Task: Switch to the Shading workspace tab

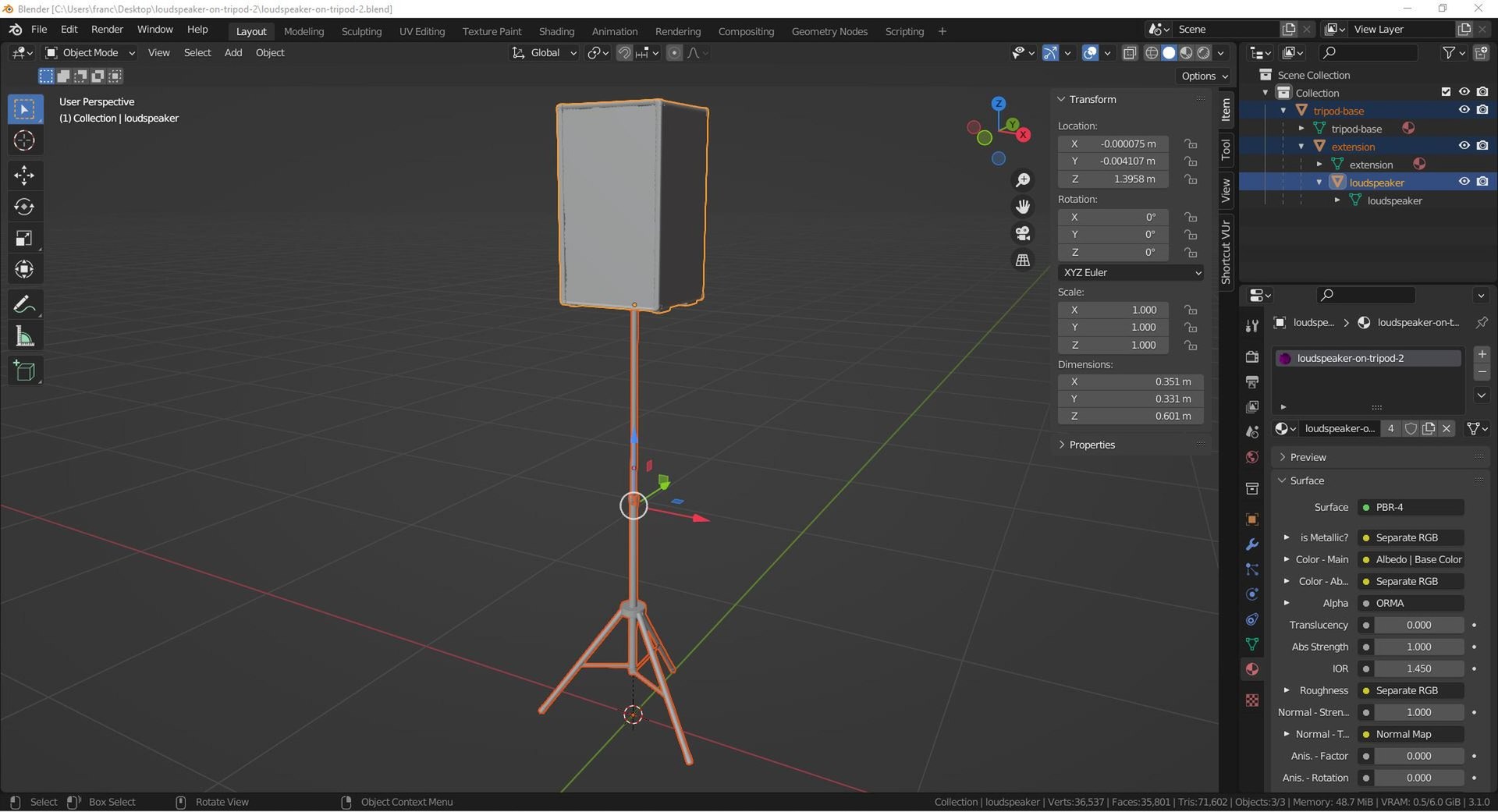Action: point(556,31)
